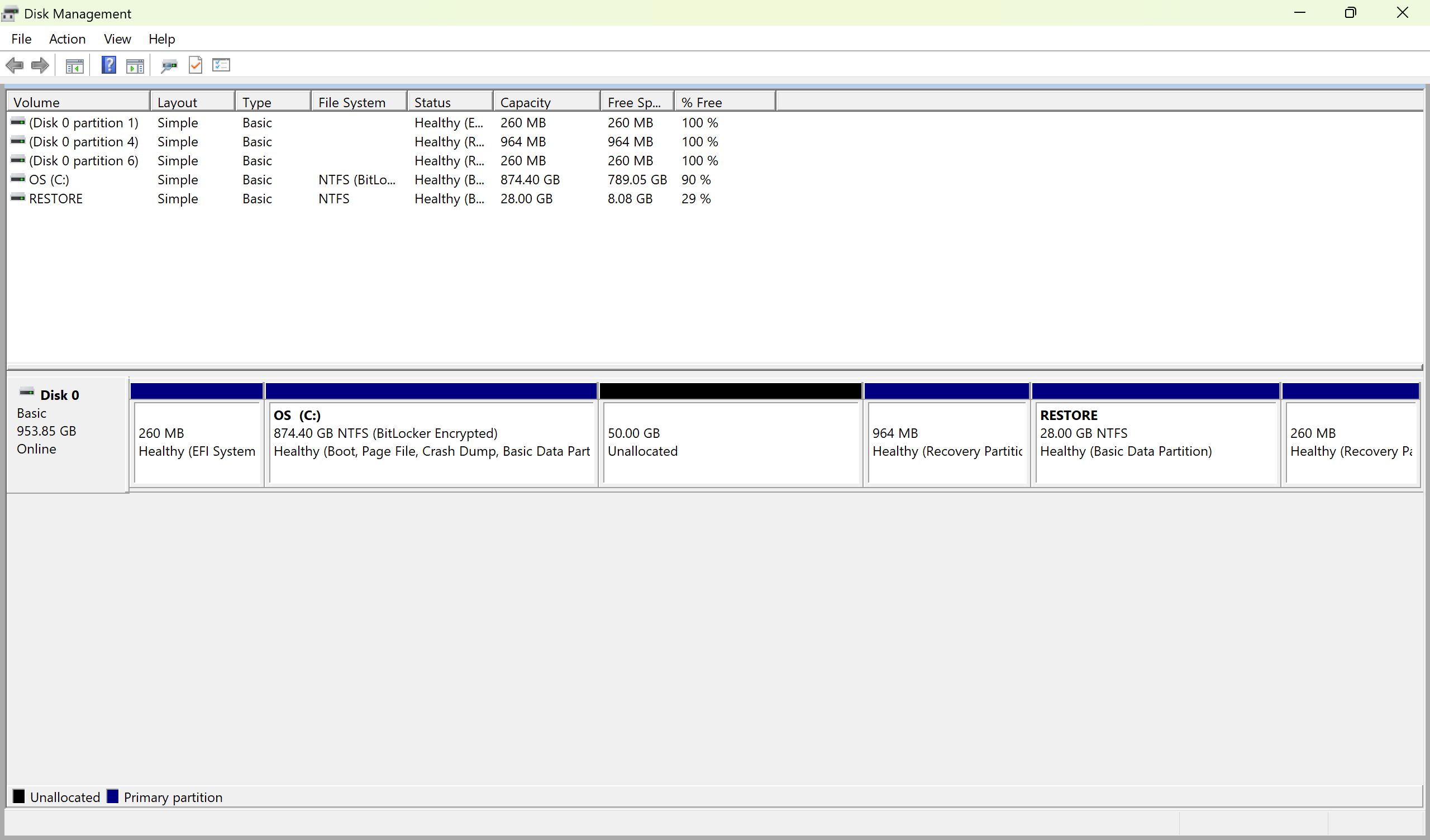Sort by the Volume column header
Screen dimensions: 1430x840
point(78,102)
